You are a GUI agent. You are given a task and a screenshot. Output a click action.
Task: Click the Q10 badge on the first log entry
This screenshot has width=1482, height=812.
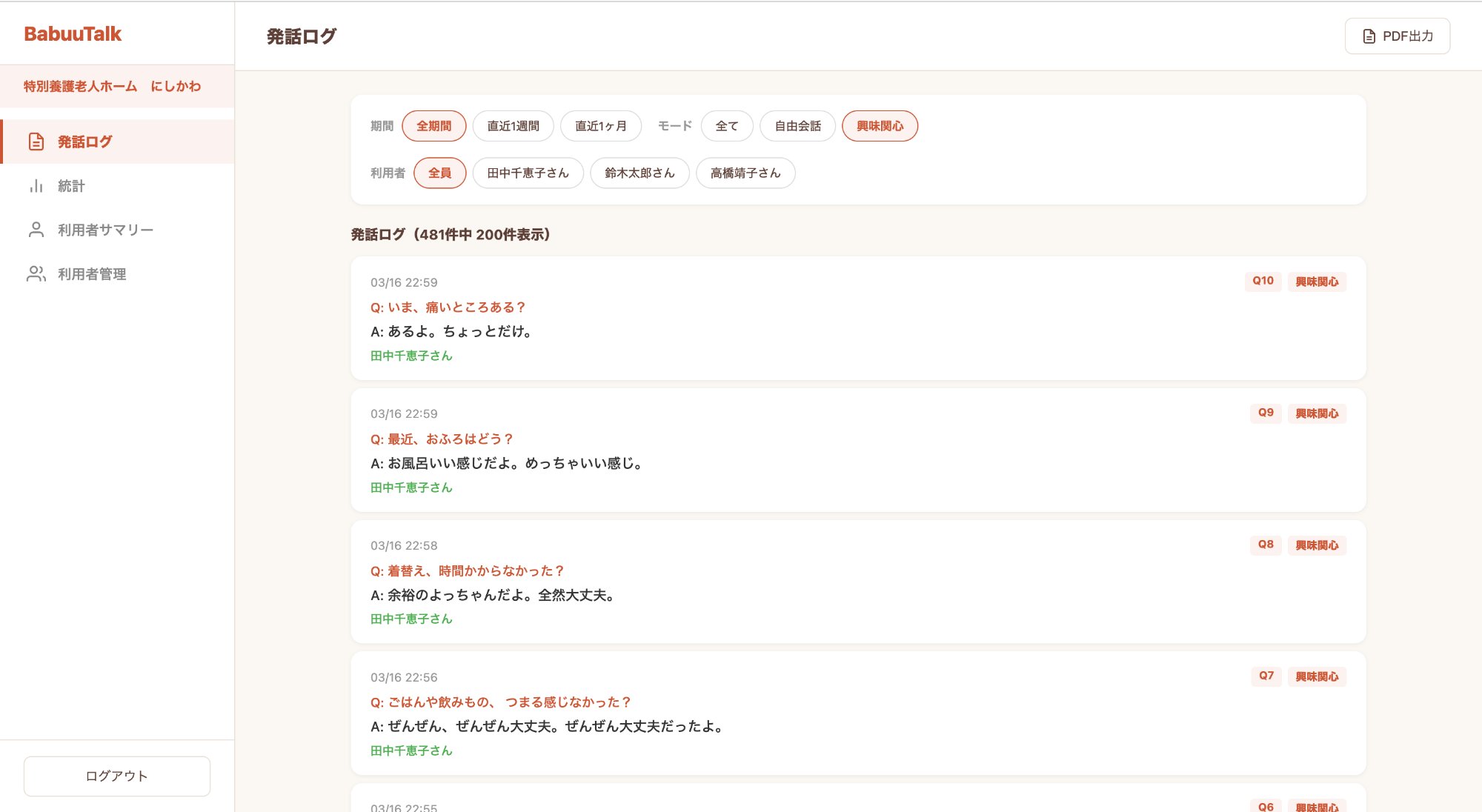click(1263, 281)
